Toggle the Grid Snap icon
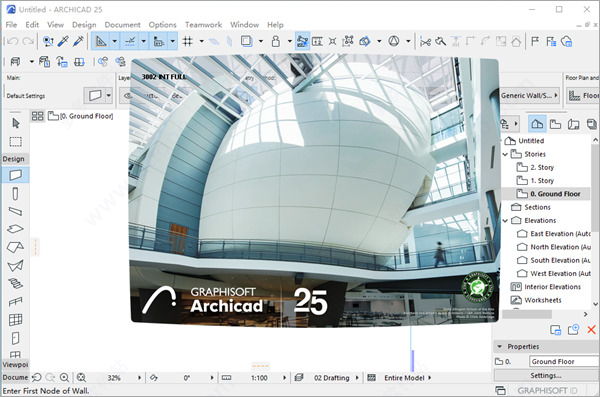600x397 pixels. (187, 41)
